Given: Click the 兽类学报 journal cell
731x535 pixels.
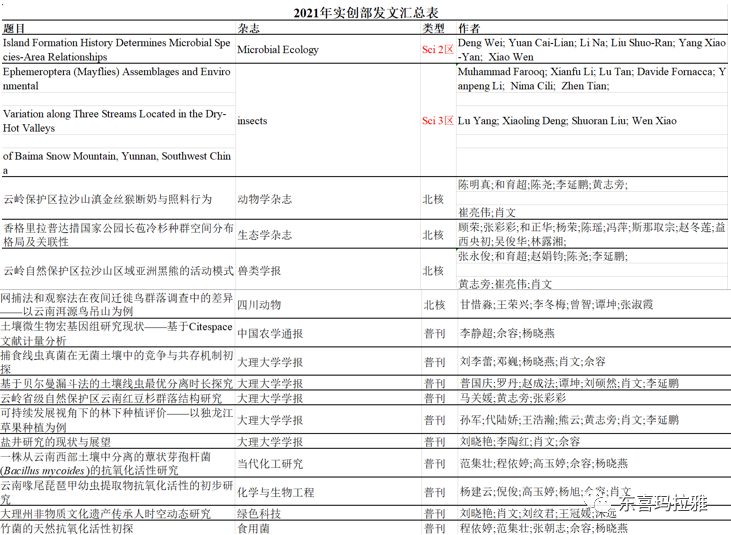Looking at the screenshot, I should point(258,271).
